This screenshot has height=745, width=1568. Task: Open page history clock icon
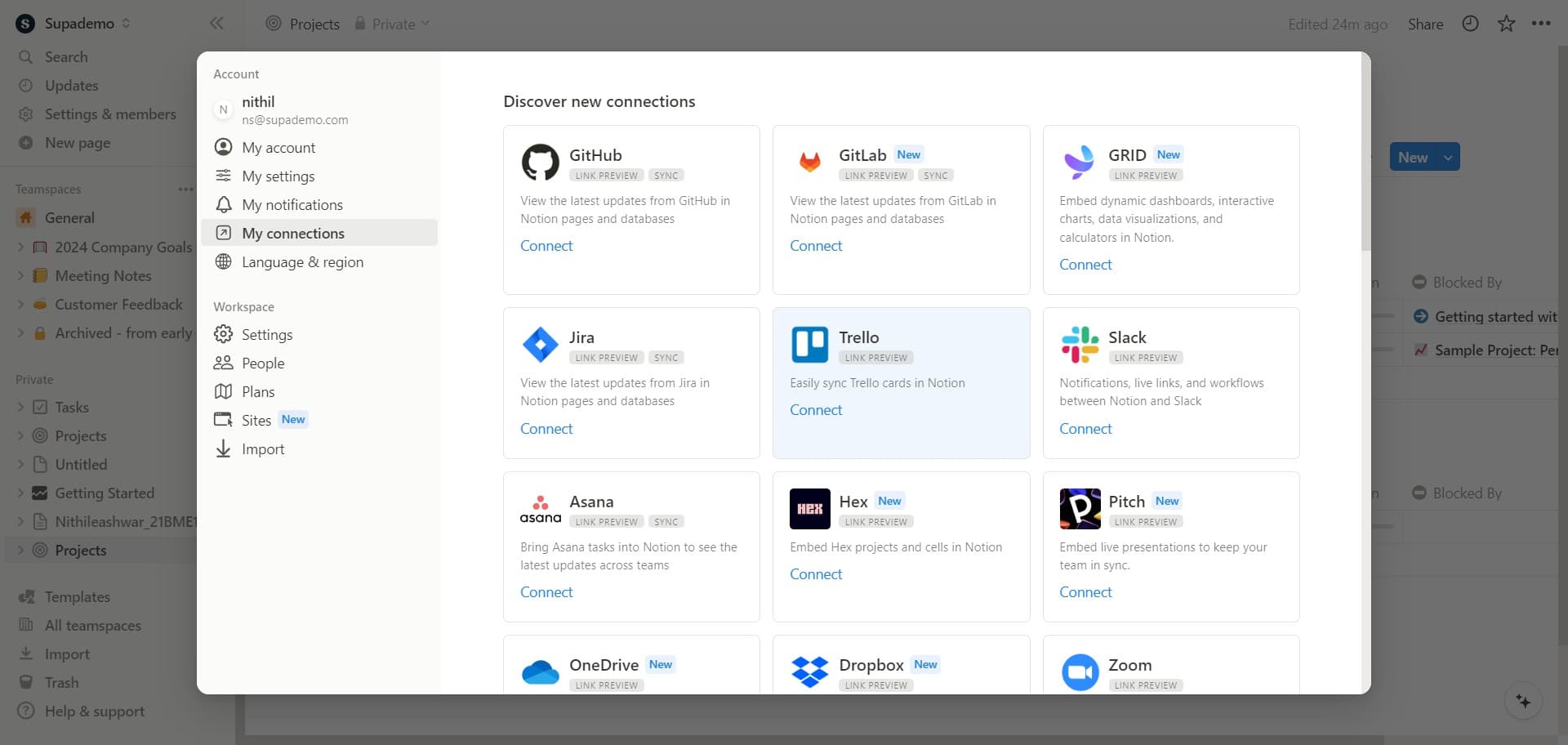1470,24
